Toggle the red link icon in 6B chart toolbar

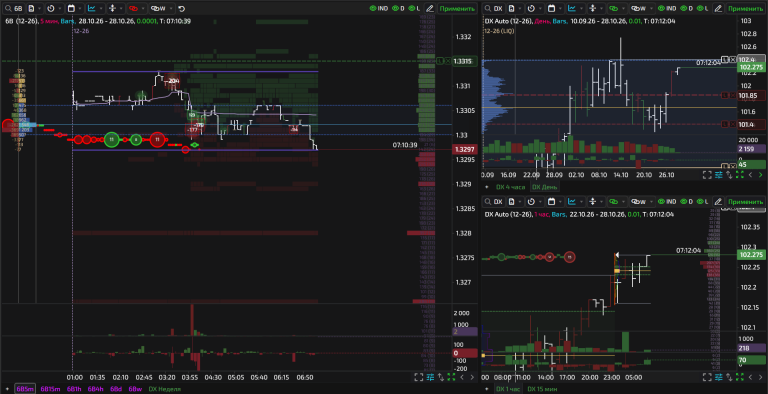coord(133,8)
